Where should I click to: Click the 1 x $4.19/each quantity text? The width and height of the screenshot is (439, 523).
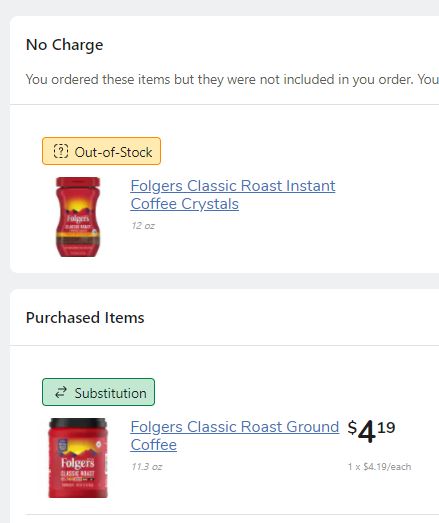(379, 467)
